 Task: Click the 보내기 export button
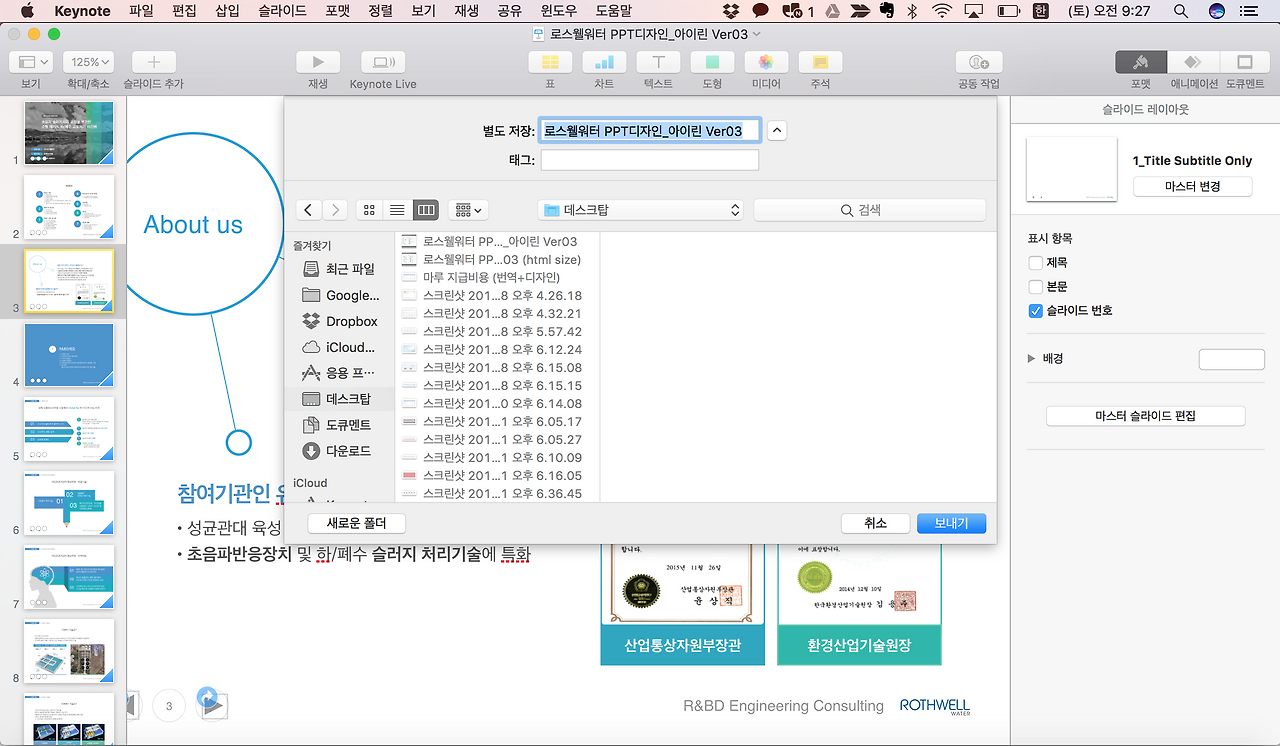click(x=951, y=523)
